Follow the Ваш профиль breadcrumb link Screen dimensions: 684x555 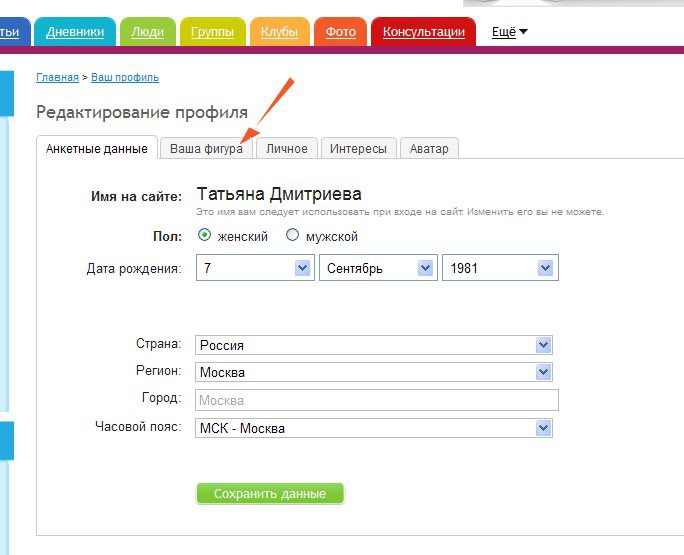[x=125, y=77]
